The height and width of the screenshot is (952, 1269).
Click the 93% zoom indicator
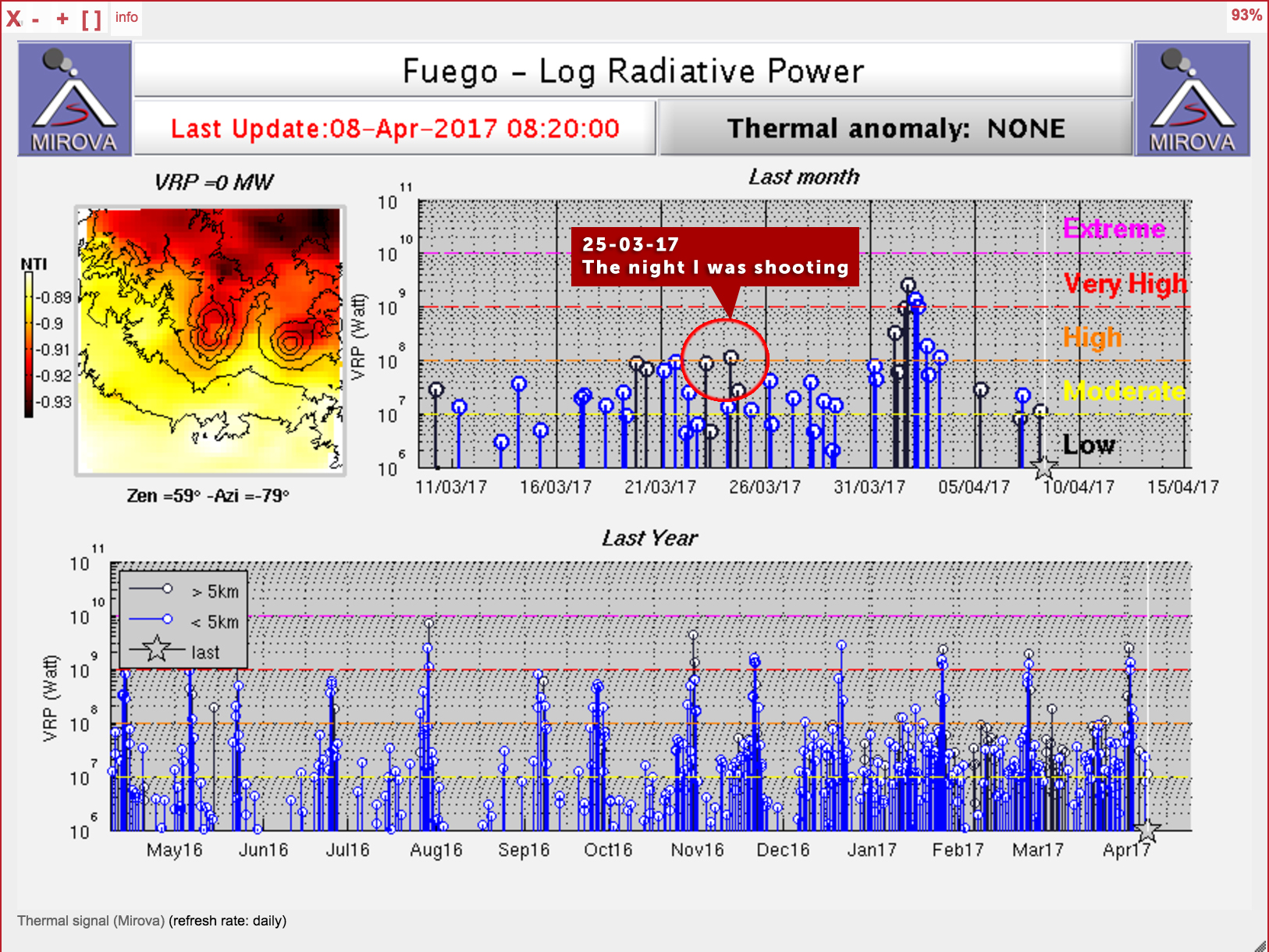click(x=1246, y=16)
